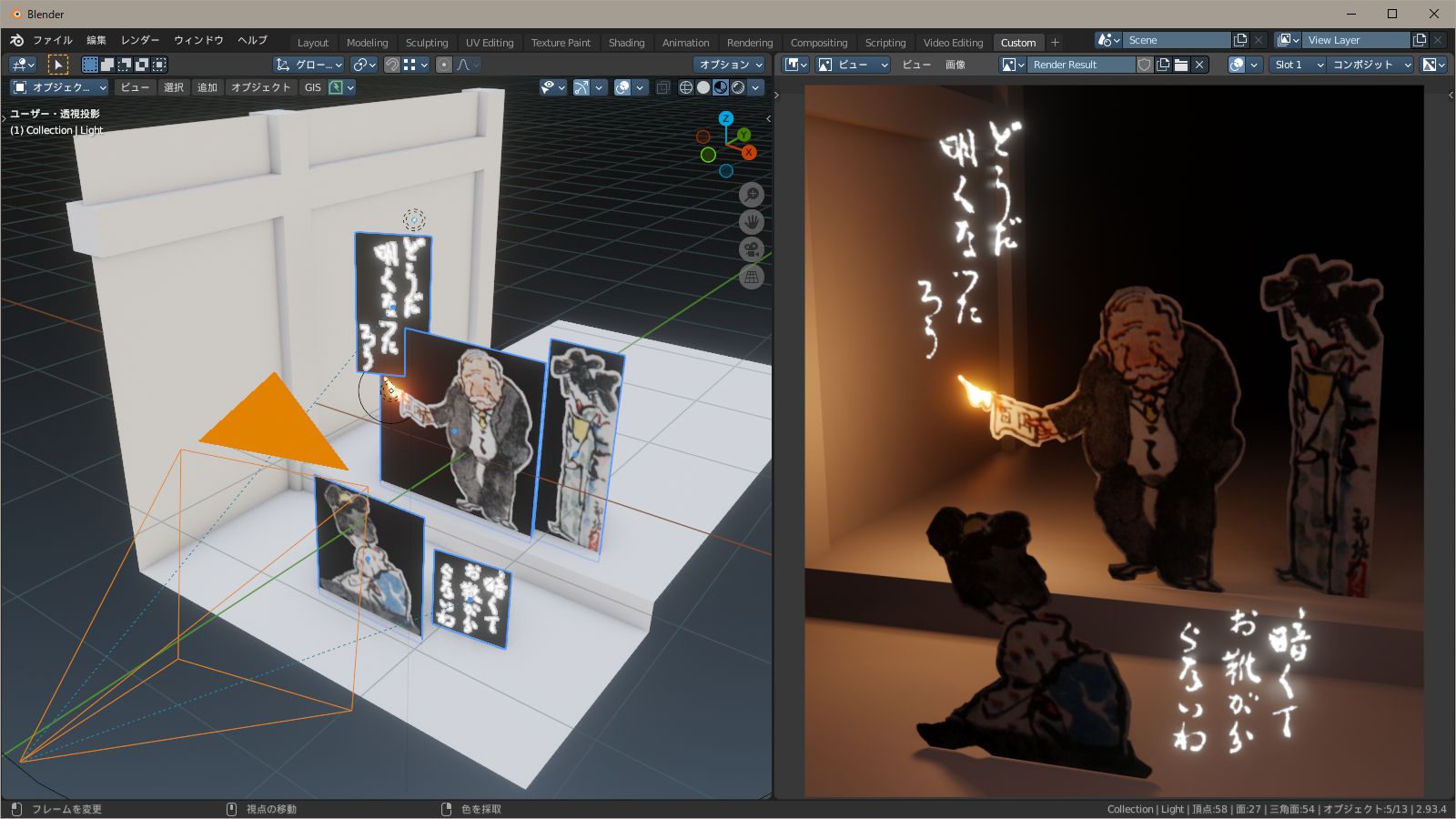This screenshot has height=819, width=1456.
Task: Click the Y axis gizmo ball
Action: click(x=743, y=135)
